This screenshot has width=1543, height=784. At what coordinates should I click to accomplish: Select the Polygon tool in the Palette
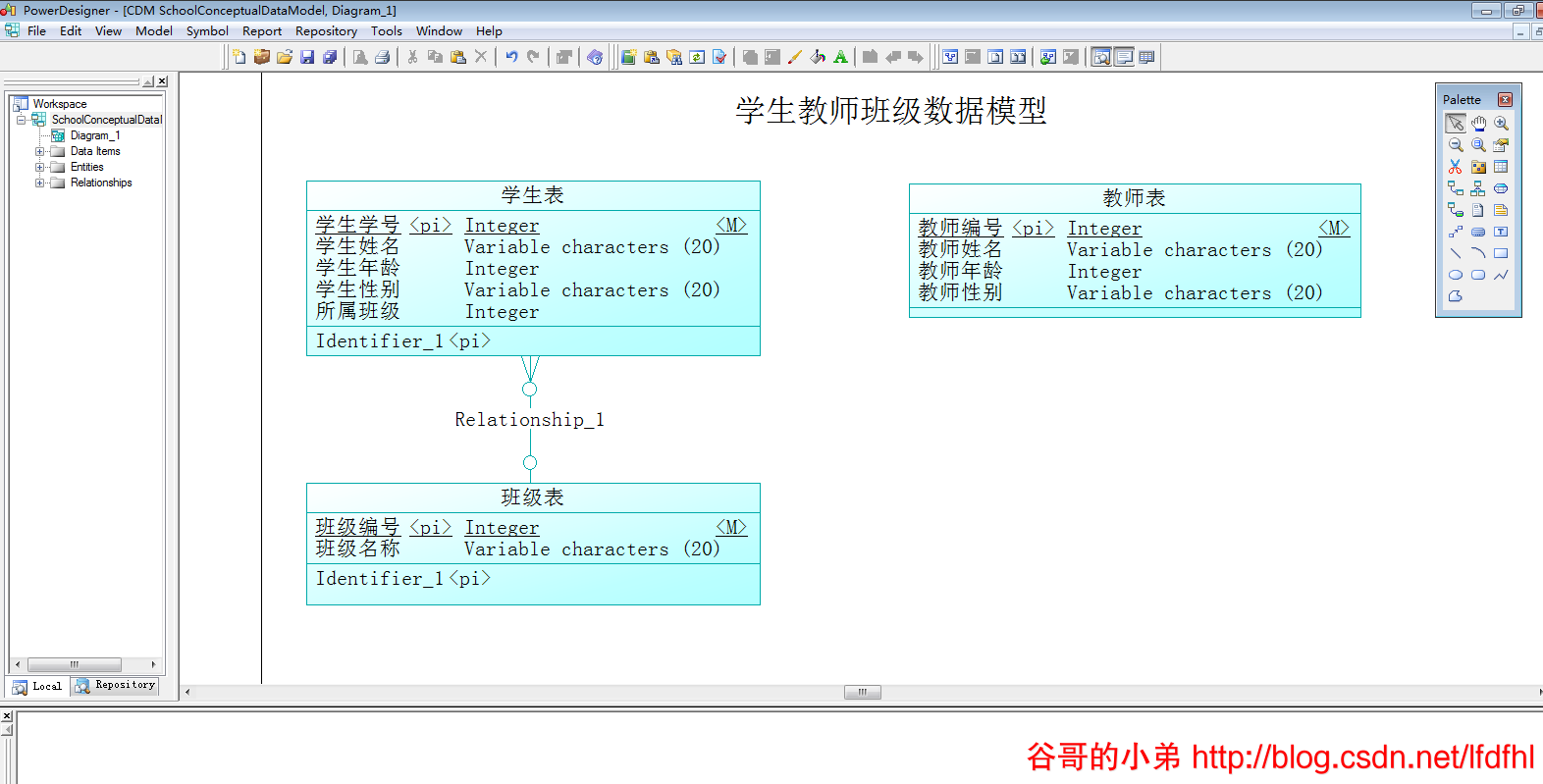coord(1456,296)
